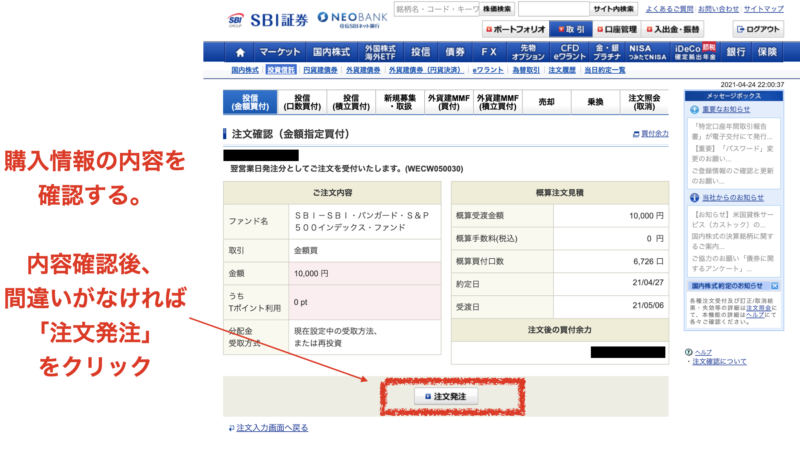The height and width of the screenshot is (451, 800).
Task: Click the 外貨建債券（円貨決済） link
Action: click(x=426, y=70)
